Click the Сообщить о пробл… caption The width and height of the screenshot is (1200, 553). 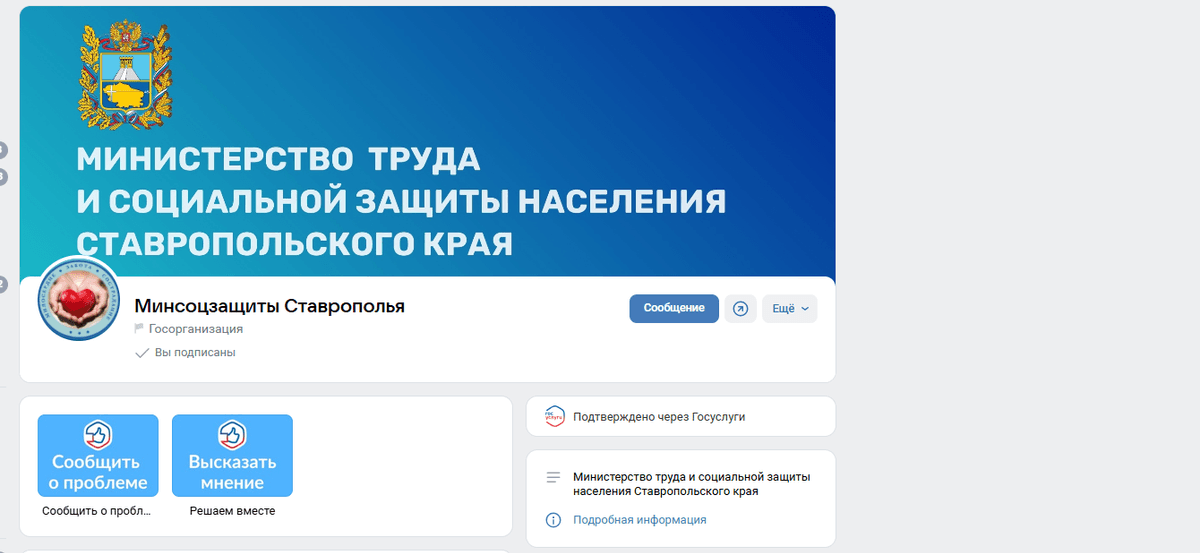click(x=97, y=511)
